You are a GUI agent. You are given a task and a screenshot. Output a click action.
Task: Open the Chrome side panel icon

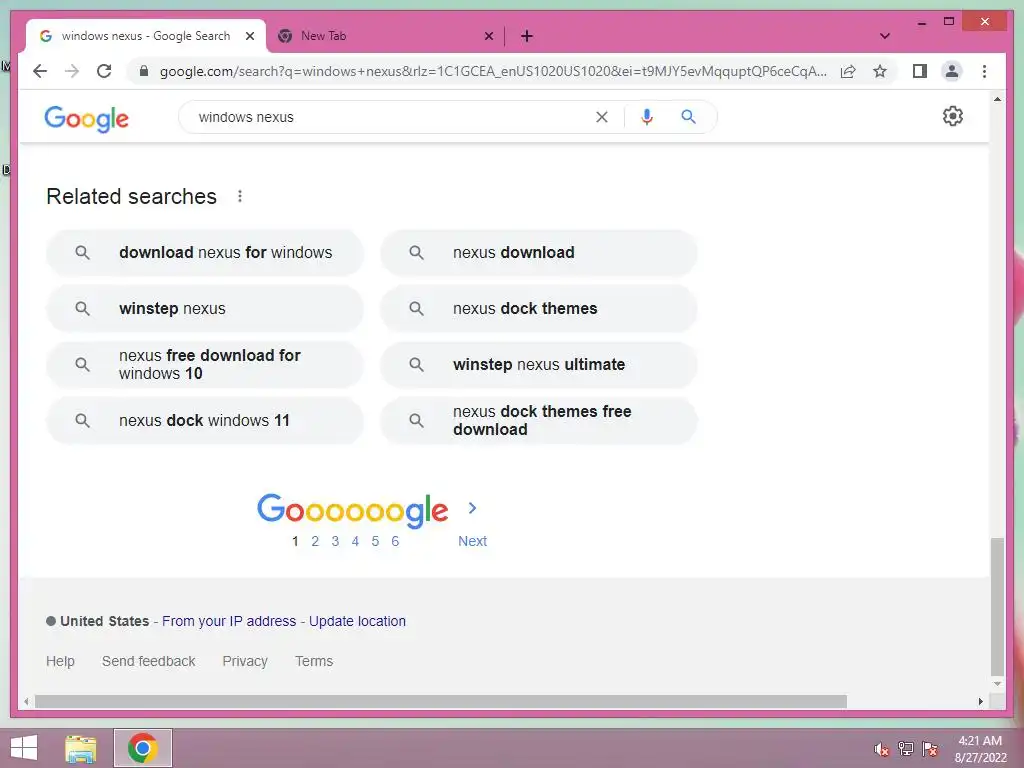pos(920,71)
